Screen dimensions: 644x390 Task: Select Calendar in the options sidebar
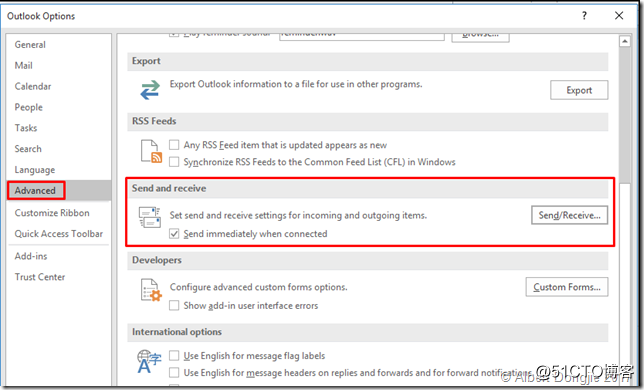coord(33,87)
